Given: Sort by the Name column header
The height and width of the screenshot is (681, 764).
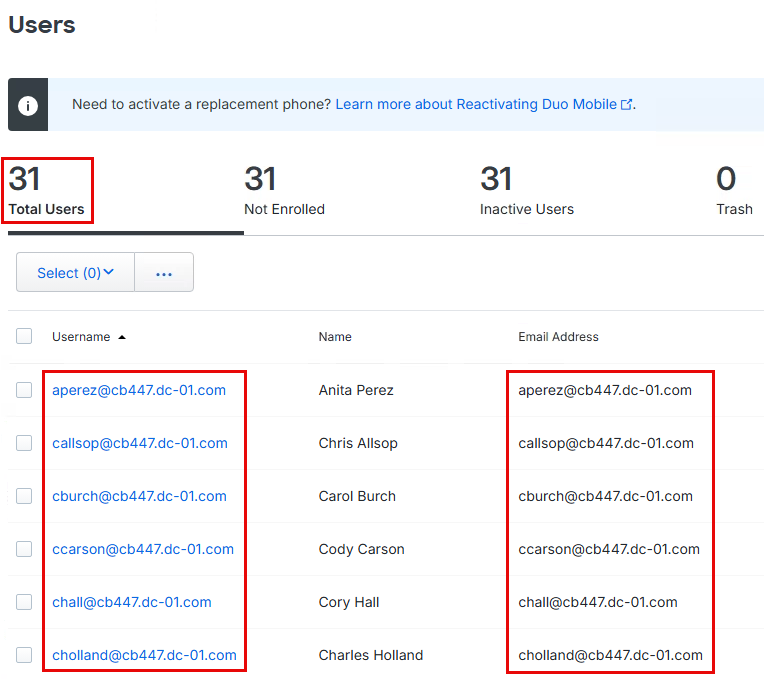Looking at the screenshot, I should 335,337.
